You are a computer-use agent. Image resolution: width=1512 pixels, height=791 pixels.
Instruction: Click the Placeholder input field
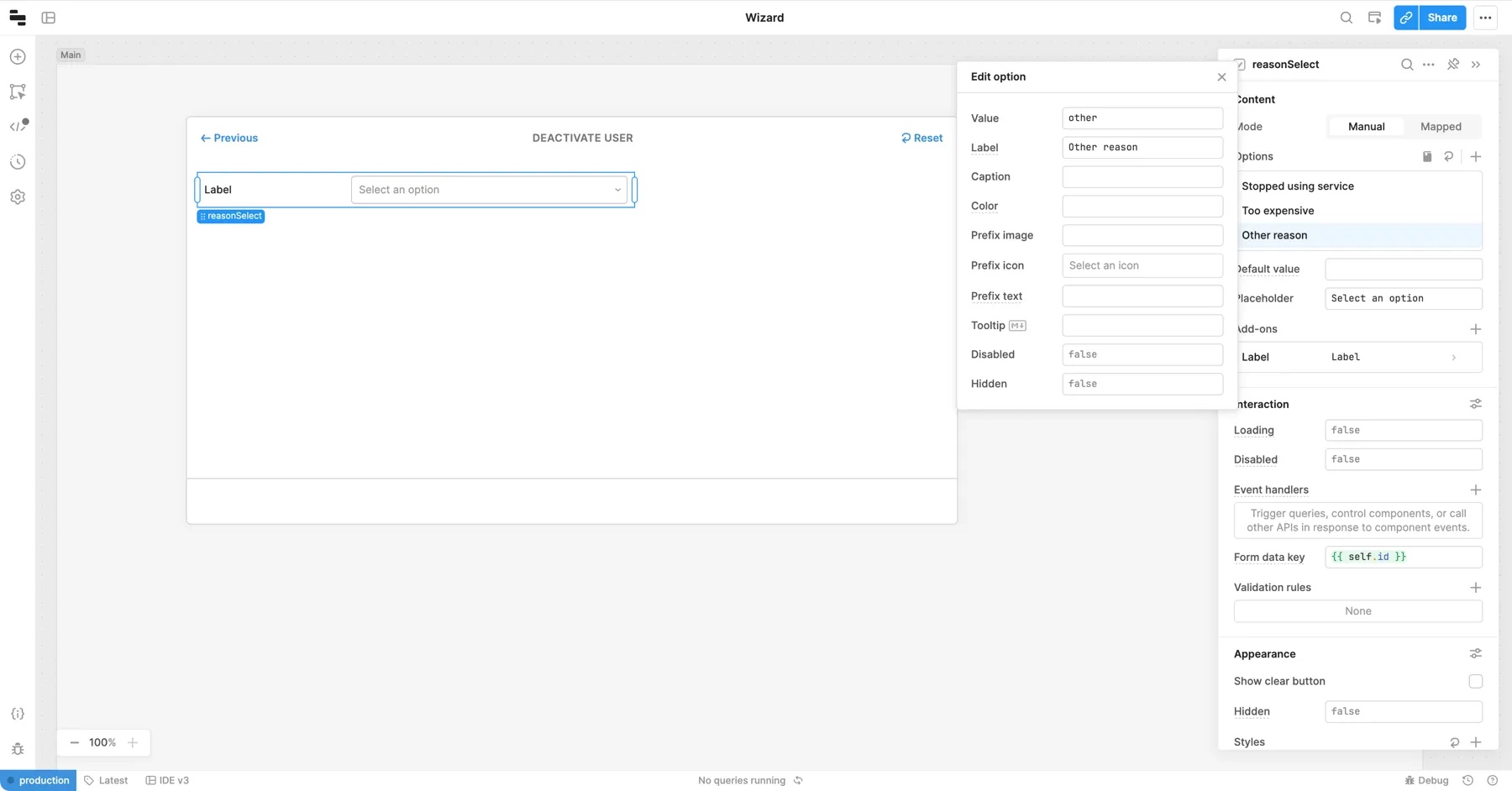pos(1404,298)
